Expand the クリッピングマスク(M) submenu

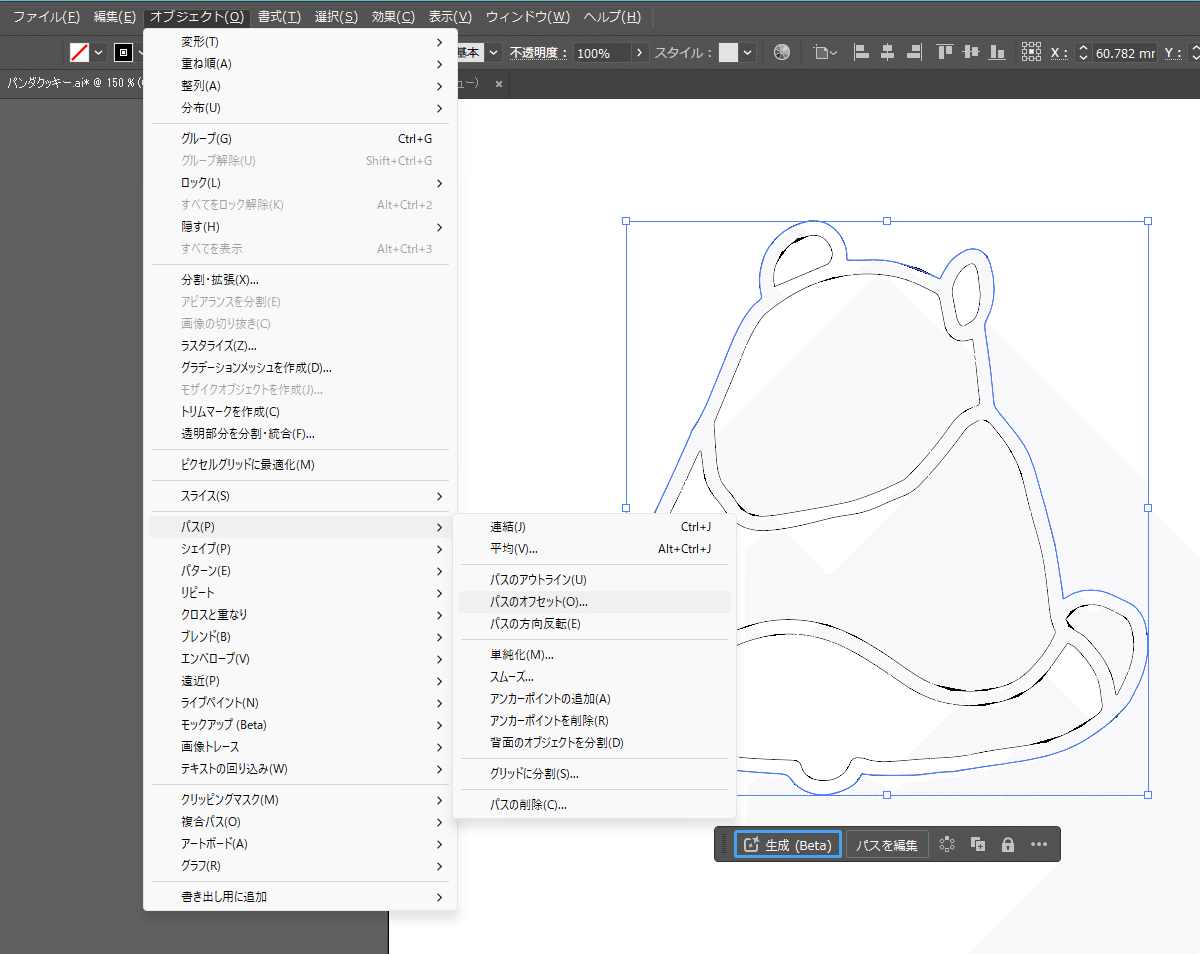pyautogui.click(x=300, y=800)
